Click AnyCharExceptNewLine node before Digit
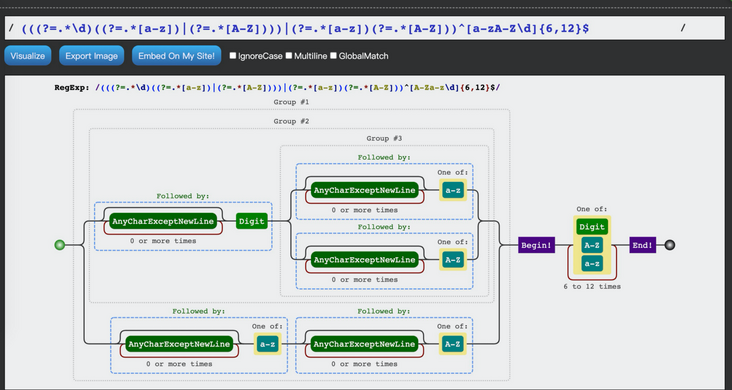Screen dimensions: 732x390 163,221
